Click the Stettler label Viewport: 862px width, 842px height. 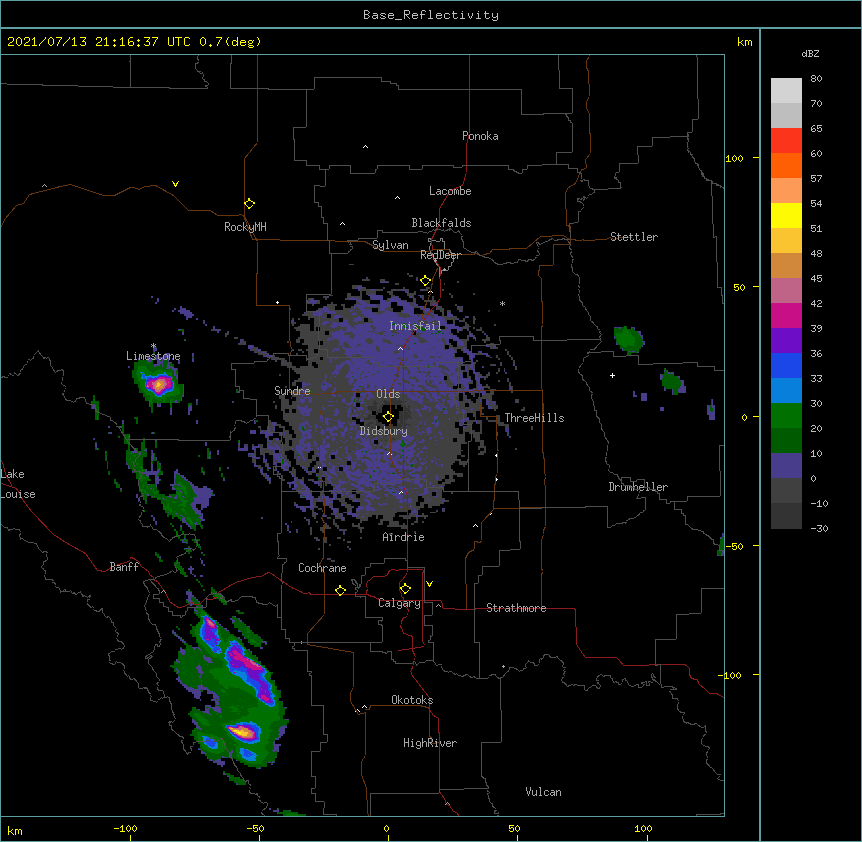(634, 237)
